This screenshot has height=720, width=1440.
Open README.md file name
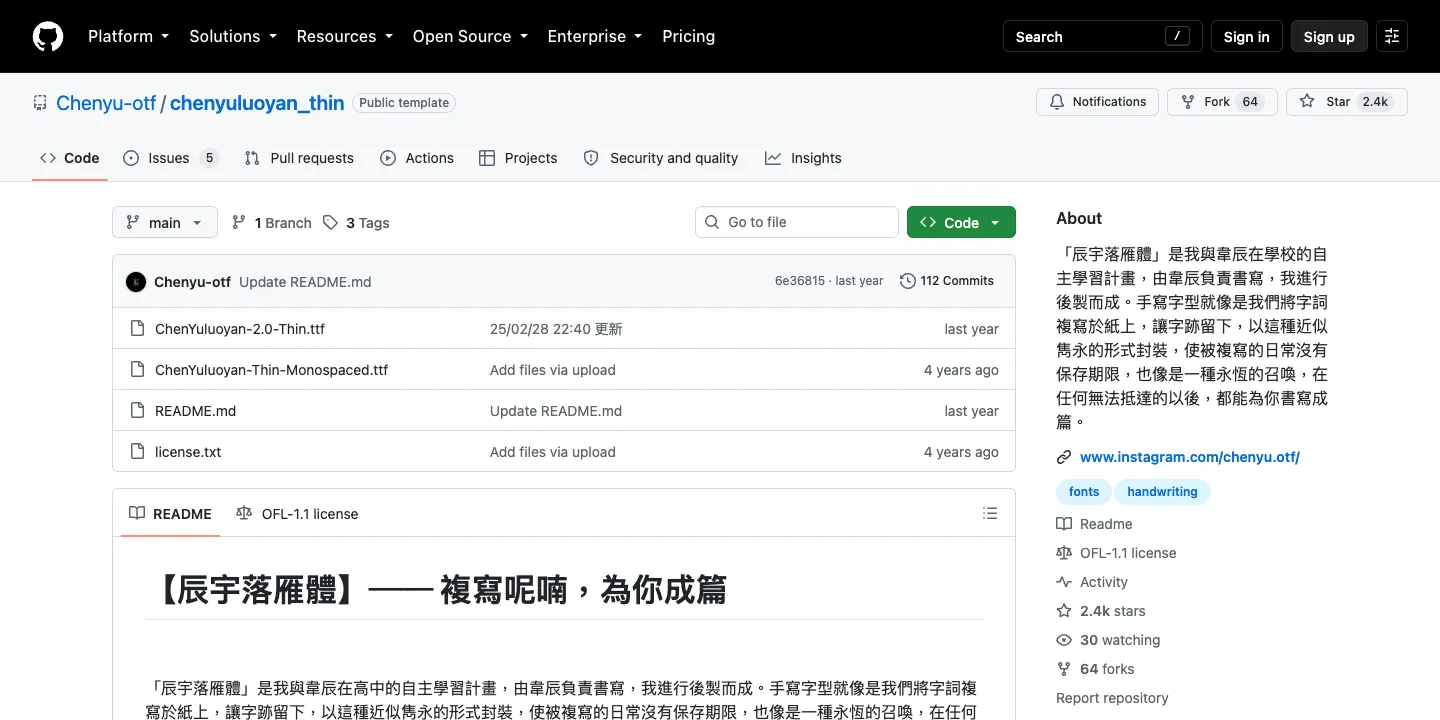(195, 411)
